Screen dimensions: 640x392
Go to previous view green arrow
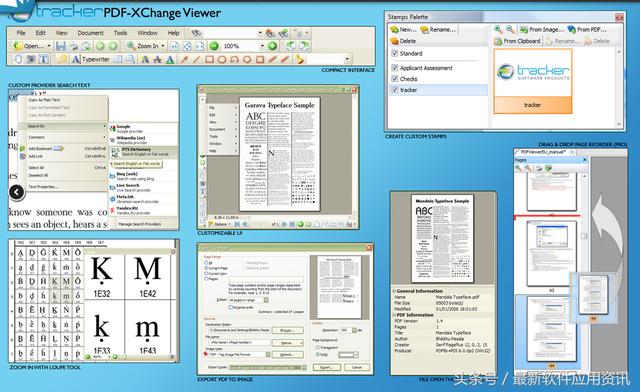(x=100, y=46)
